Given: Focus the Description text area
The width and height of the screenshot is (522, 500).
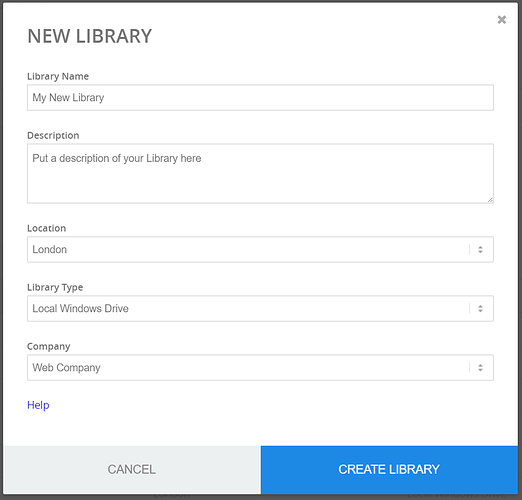Looking at the screenshot, I should (x=260, y=173).
